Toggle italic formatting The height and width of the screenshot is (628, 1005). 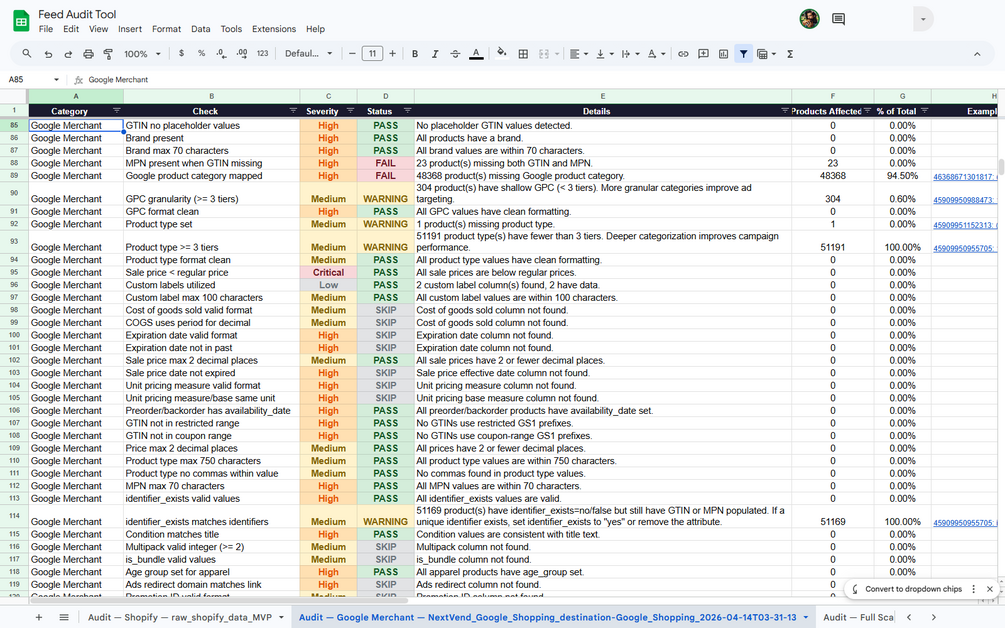click(x=435, y=54)
